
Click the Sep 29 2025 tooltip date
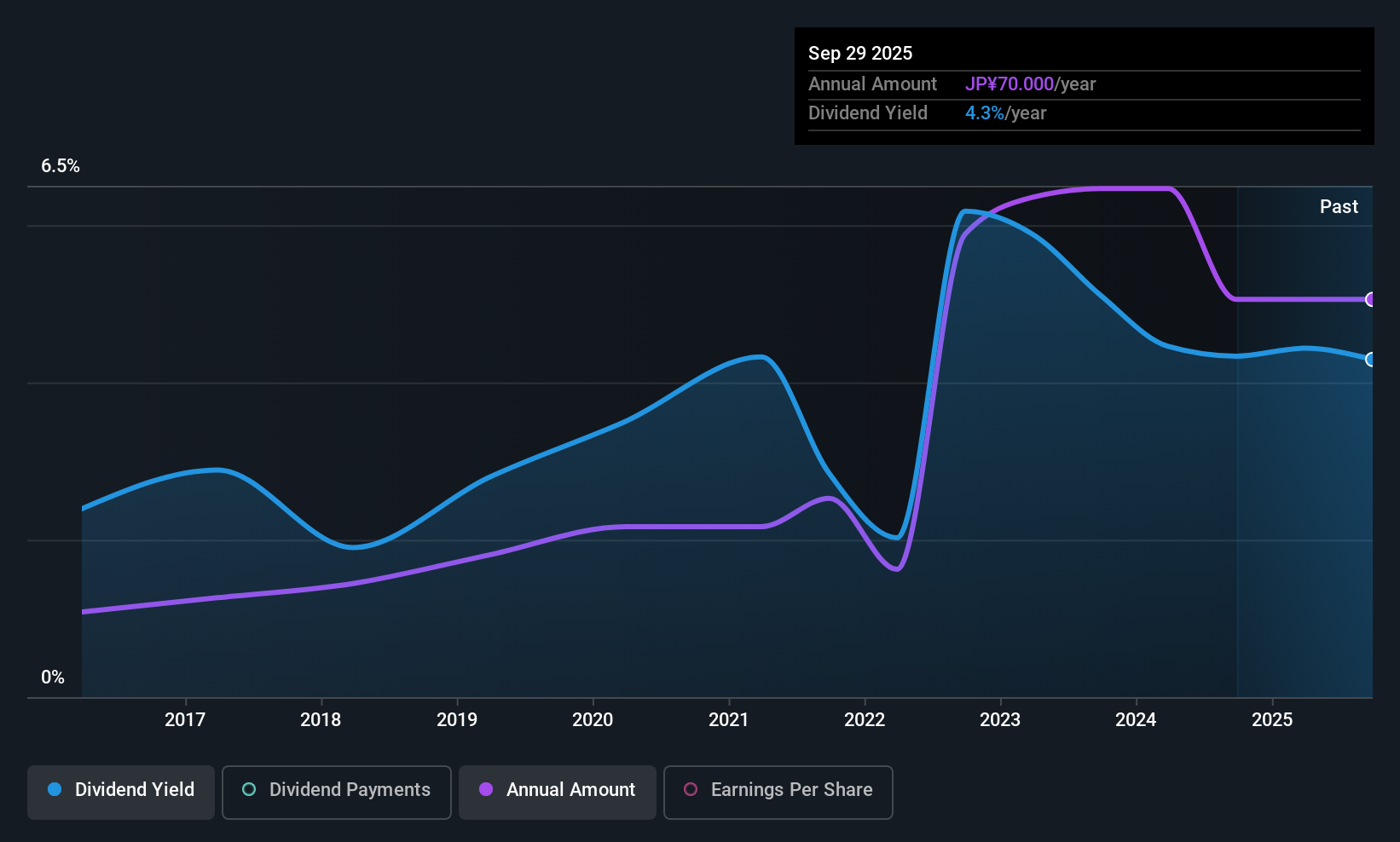pos(860,54)
